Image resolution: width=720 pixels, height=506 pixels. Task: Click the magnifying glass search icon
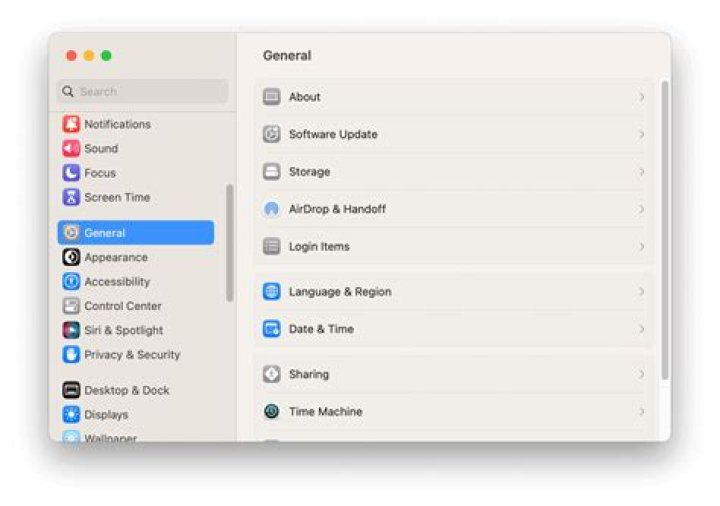click(68, 91)
